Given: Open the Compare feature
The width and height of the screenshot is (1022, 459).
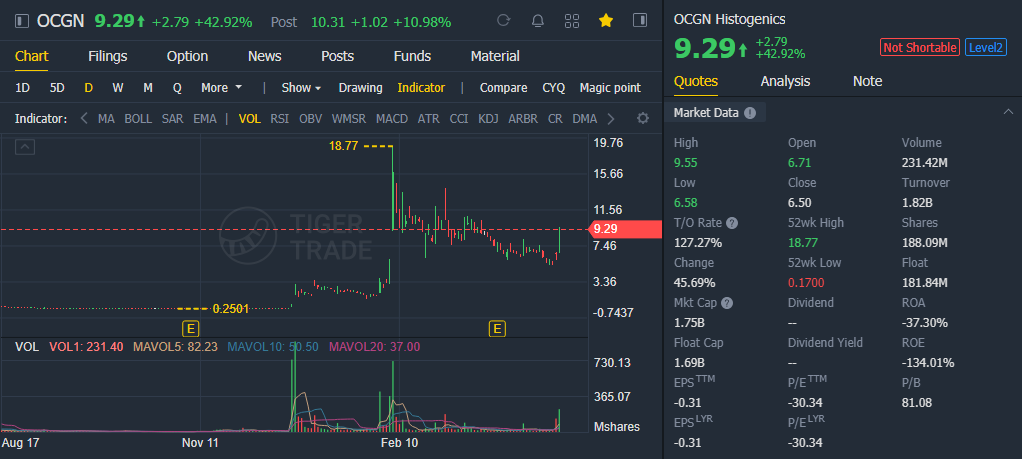Looking at the screenshot, I should (x=503, y=87).
